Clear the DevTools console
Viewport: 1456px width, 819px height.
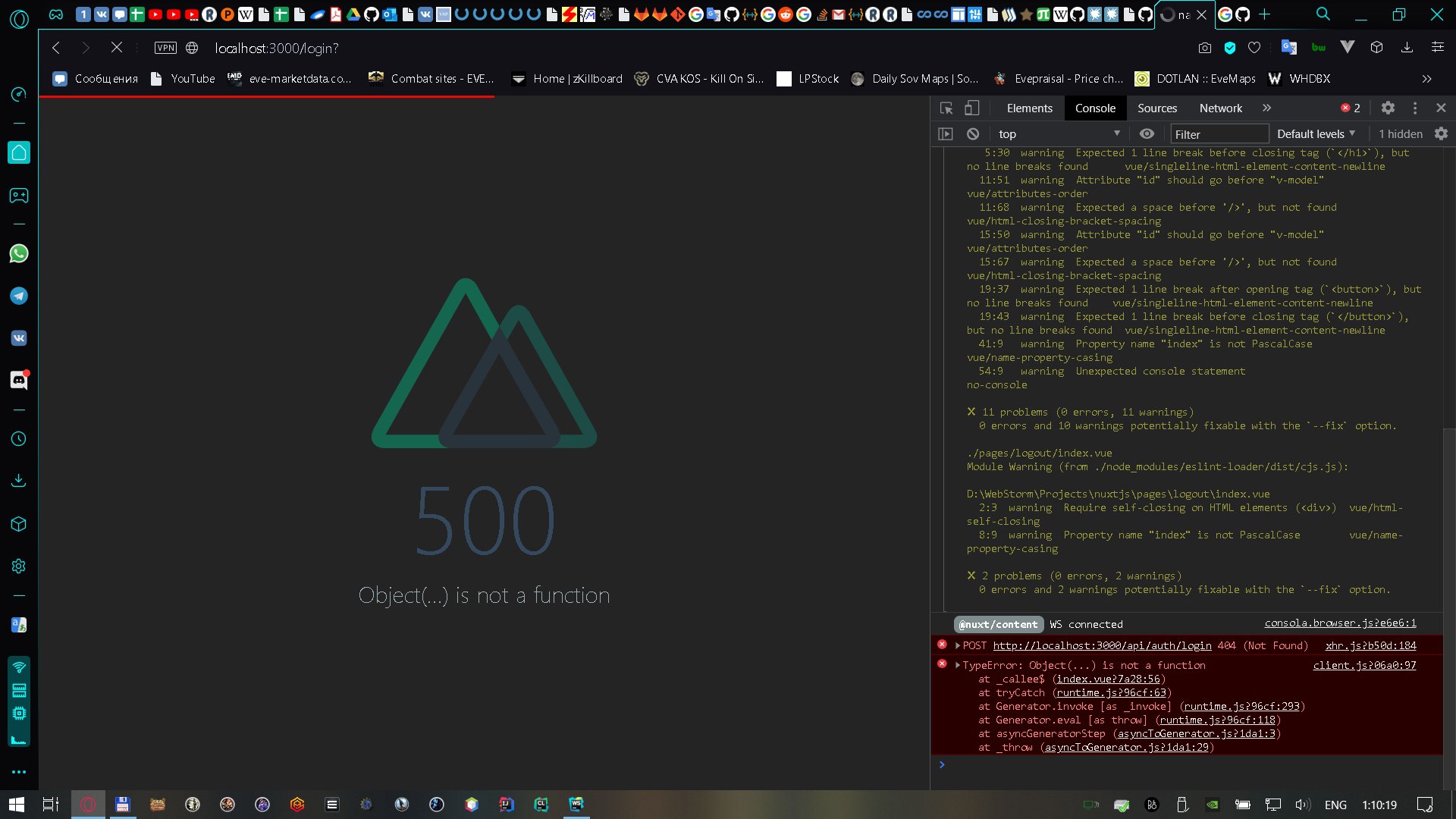coord(973,134)
